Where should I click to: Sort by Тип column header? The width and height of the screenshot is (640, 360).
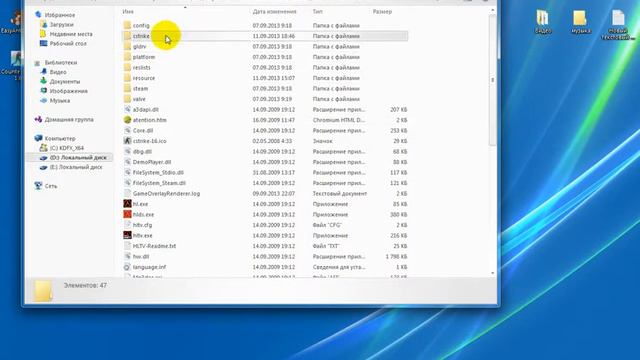(x=318, y=12)
